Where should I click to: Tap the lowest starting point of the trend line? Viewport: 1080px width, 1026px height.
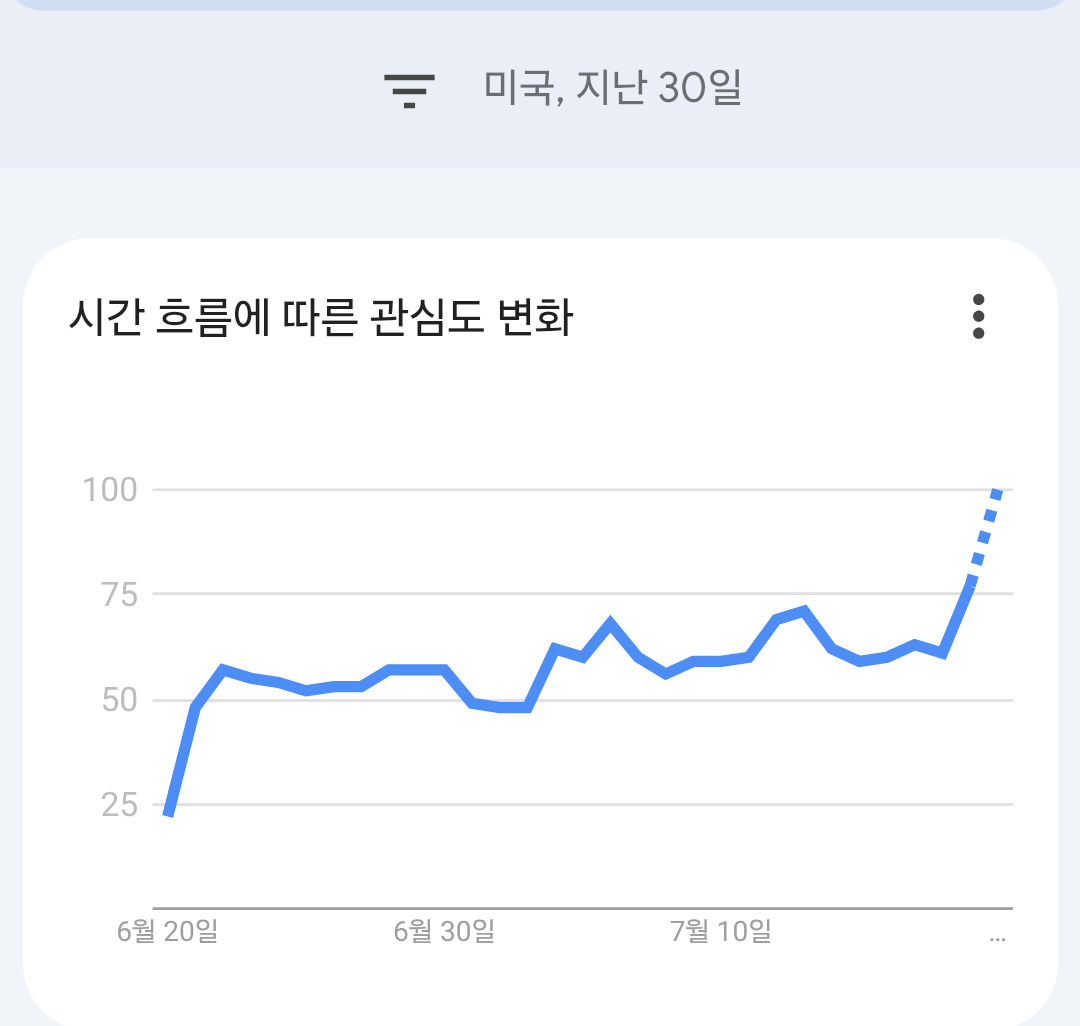pos(168,814)
